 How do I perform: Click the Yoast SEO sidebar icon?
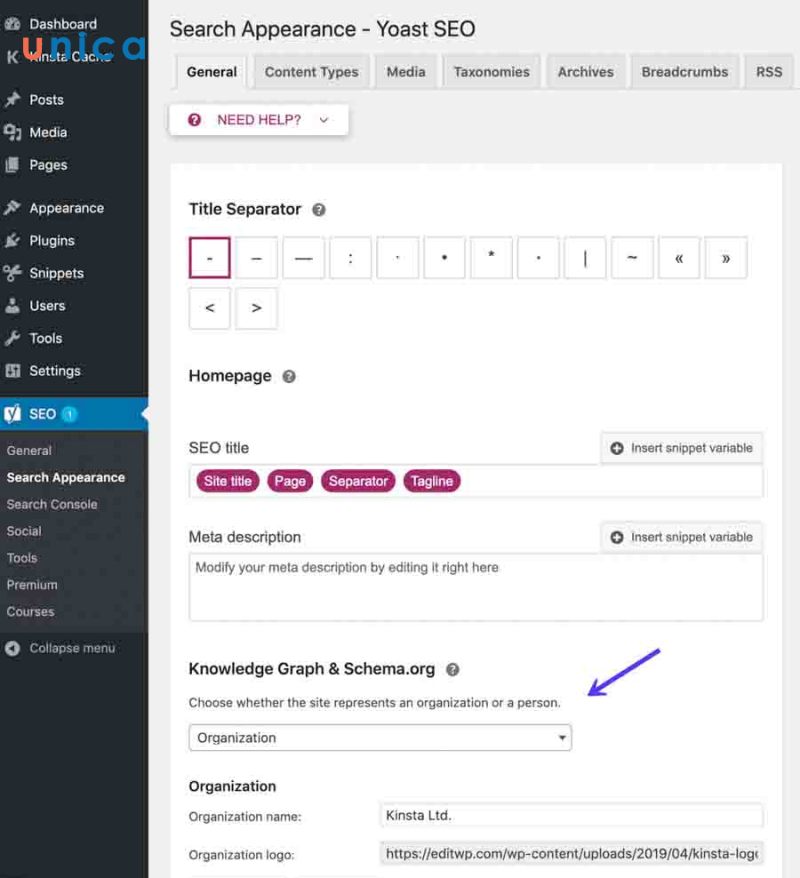14,413
